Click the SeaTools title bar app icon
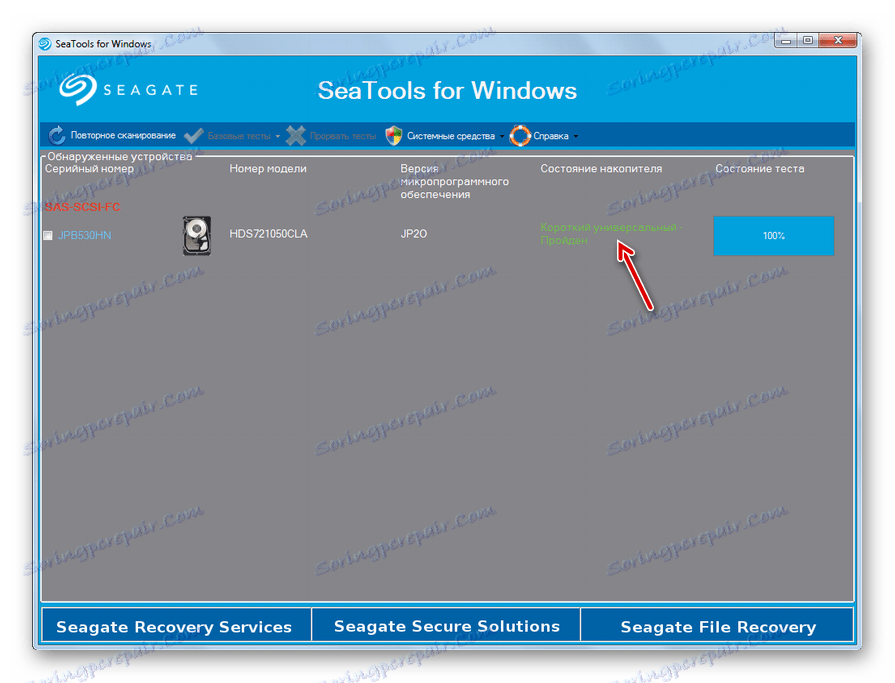Image resolution: width=895 pixels, height=683 pixels. coord(45,44)
